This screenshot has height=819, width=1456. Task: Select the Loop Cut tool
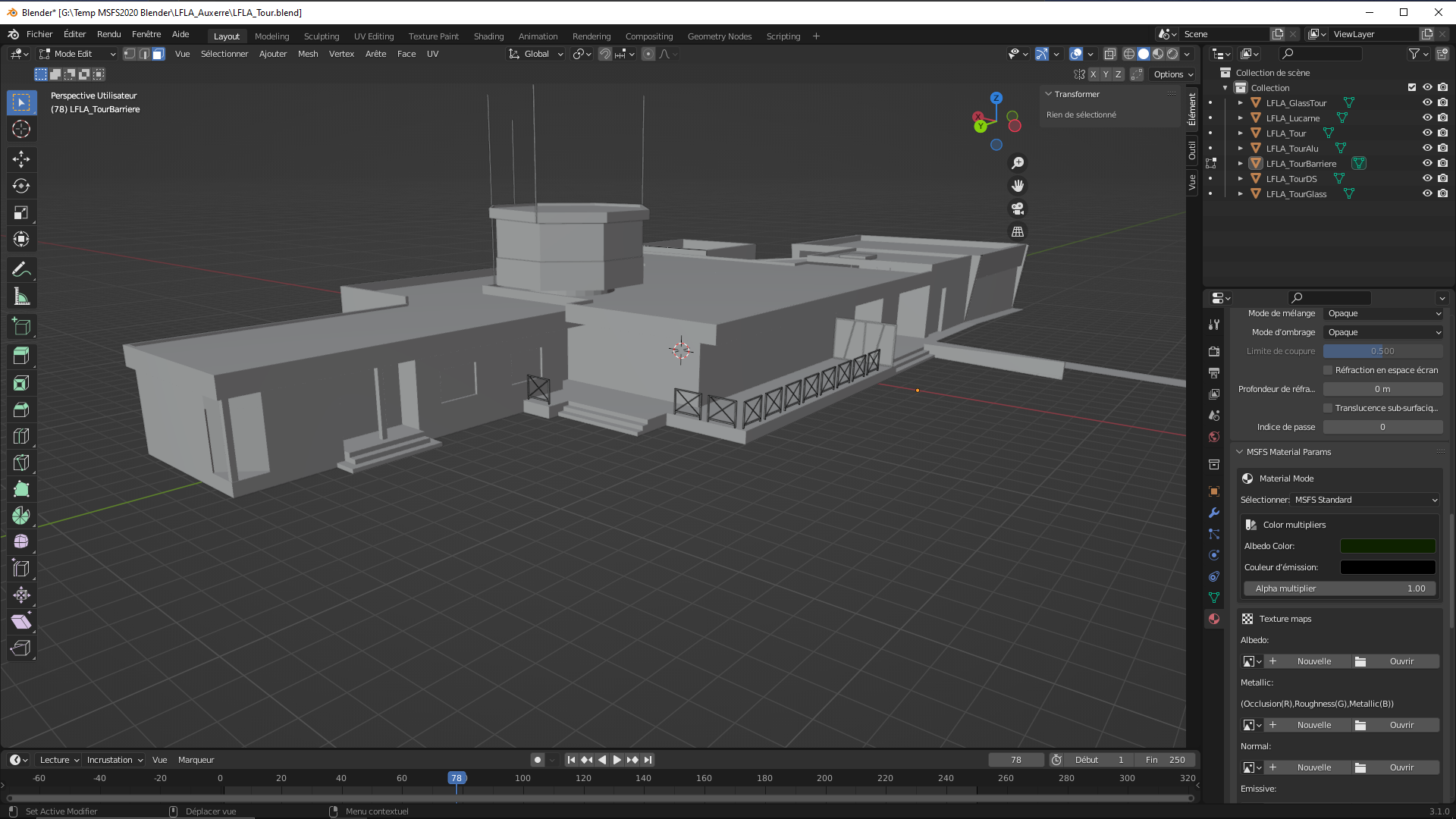(x=21, y=436)
